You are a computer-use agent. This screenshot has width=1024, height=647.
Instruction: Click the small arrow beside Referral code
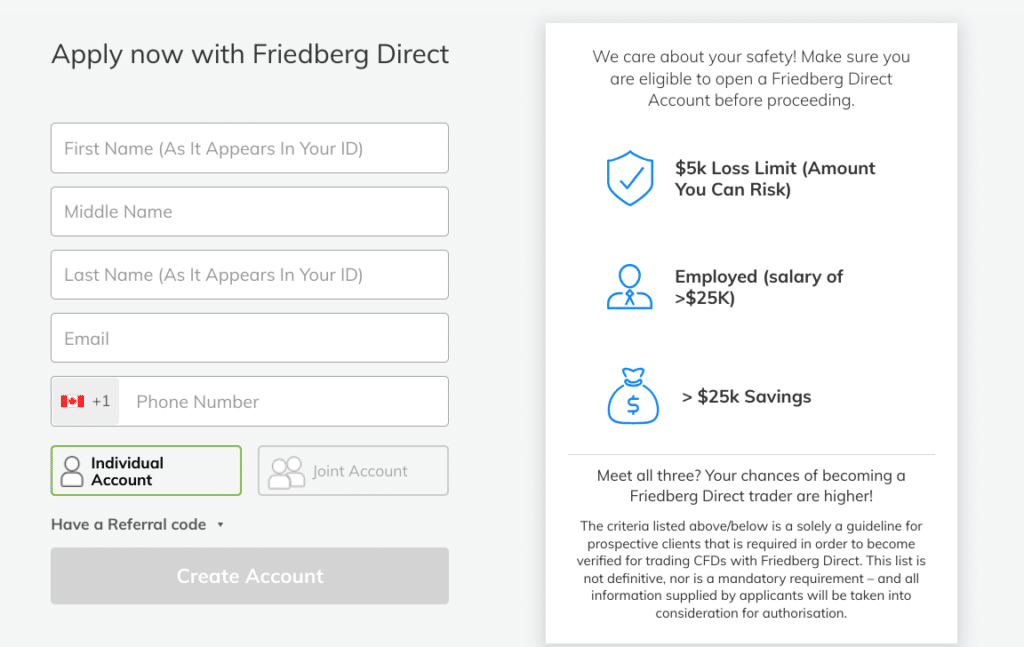pyautogui.click(x=220, y=525)
